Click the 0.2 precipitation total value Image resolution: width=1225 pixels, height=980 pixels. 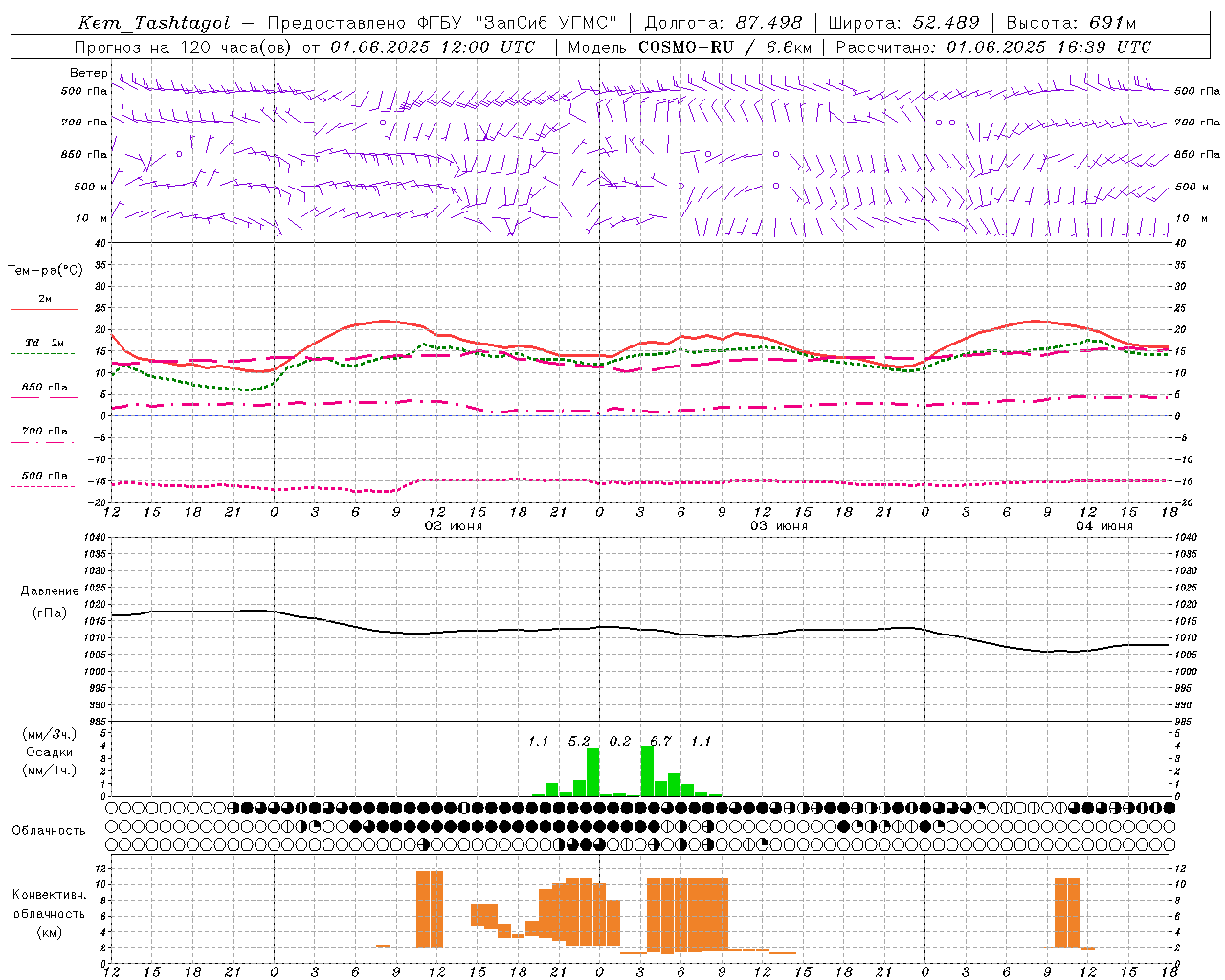[x=620, y=741]
